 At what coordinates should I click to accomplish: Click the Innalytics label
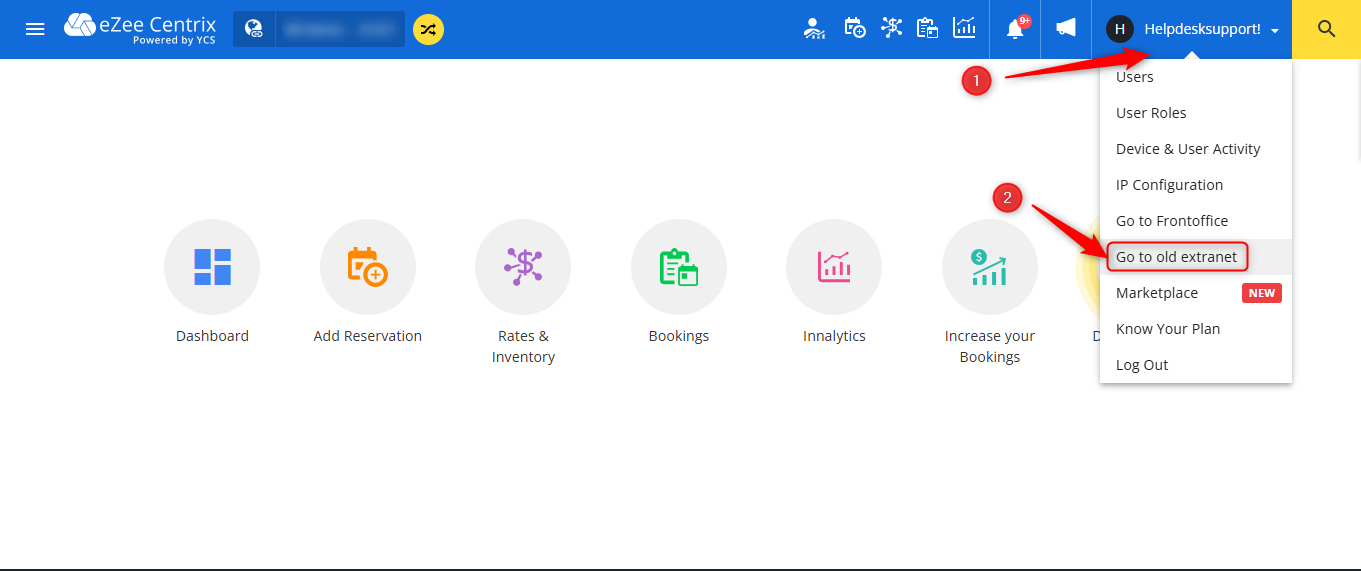(834, 336)
